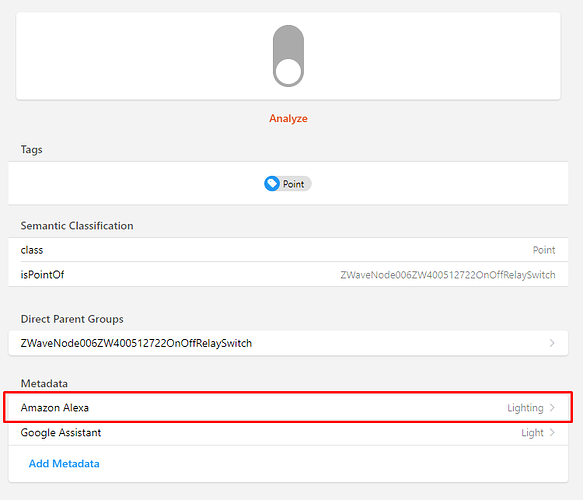The height and width of the screenshot is (500, 583).
Task: Click Add Metadata link
Action: 64,464
